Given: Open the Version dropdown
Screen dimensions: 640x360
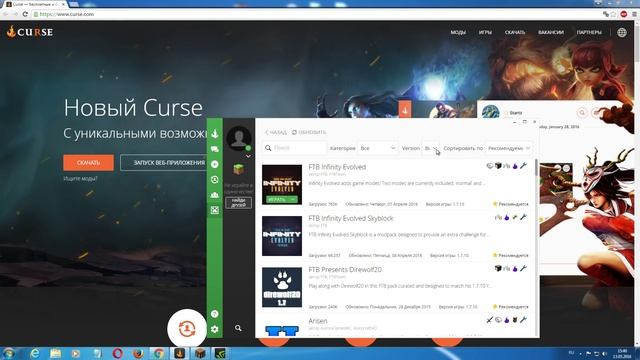Looking at the screenshot, I should [430, 148].
